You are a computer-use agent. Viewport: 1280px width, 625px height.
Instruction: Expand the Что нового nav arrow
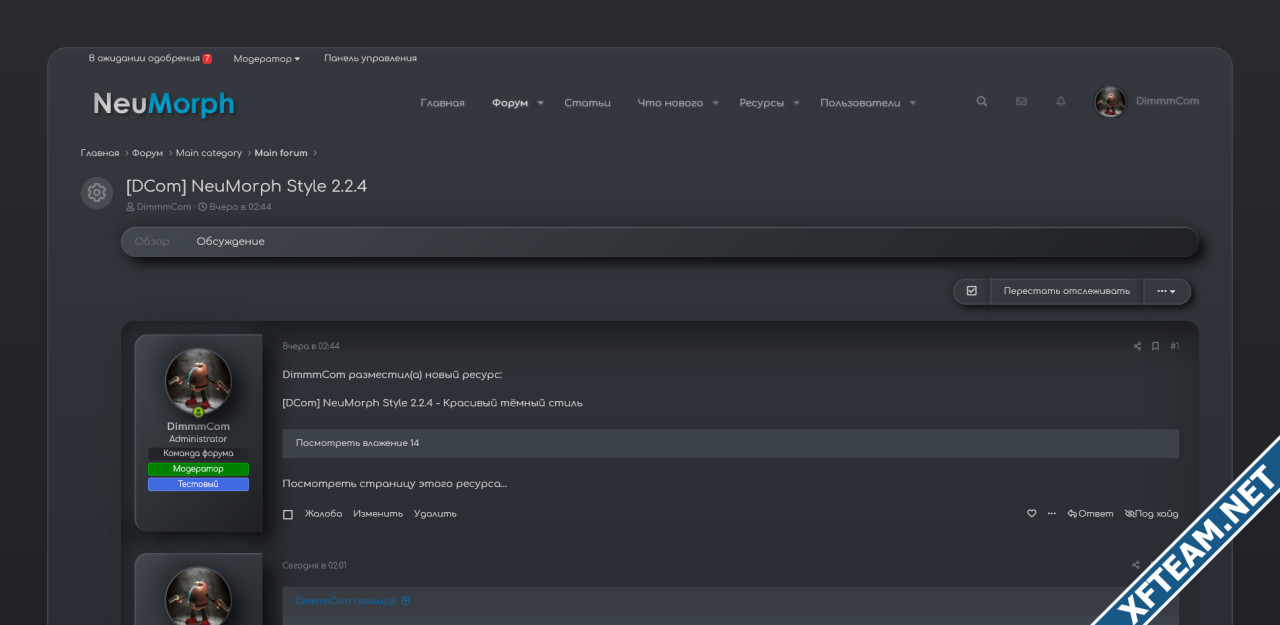pos(715,103)
